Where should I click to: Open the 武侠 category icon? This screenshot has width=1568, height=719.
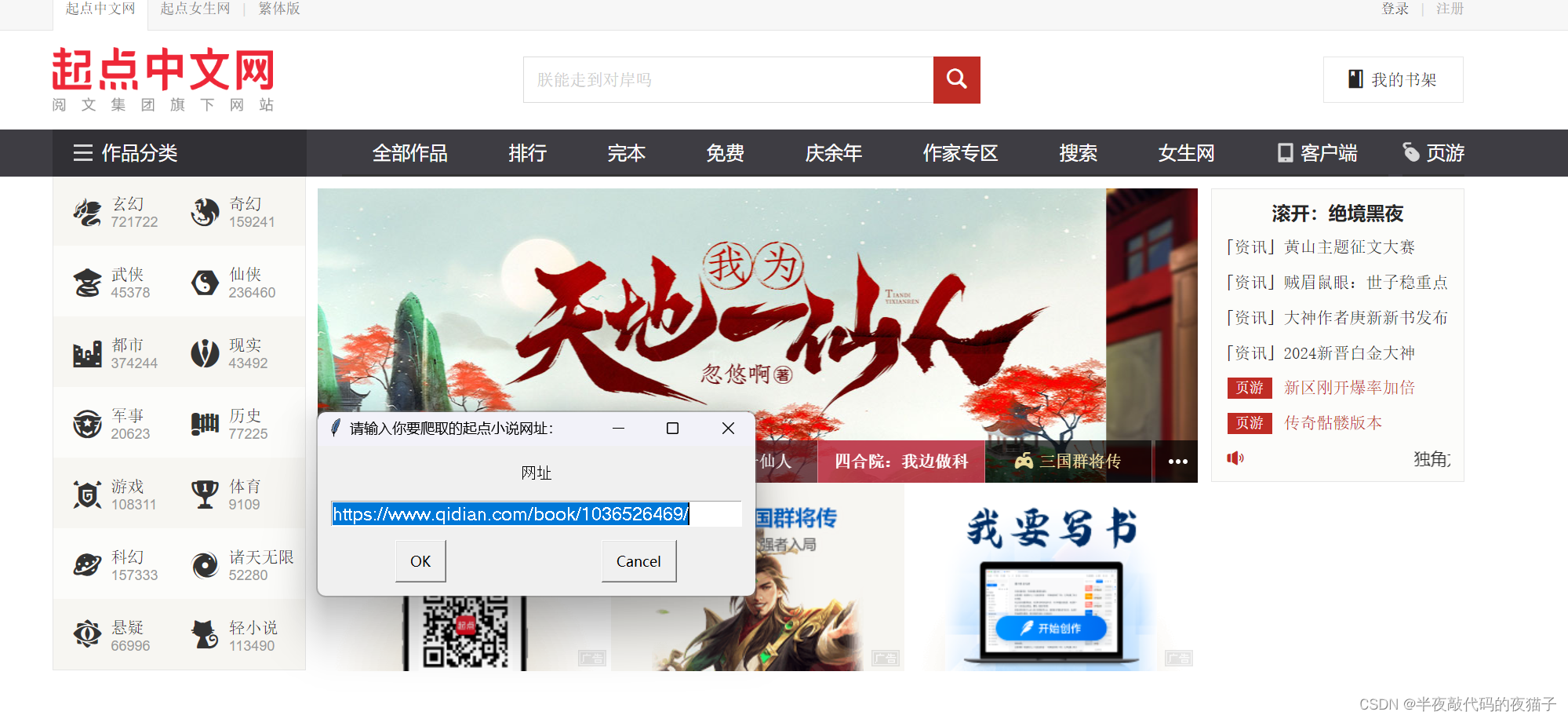[x=87, y=283]
